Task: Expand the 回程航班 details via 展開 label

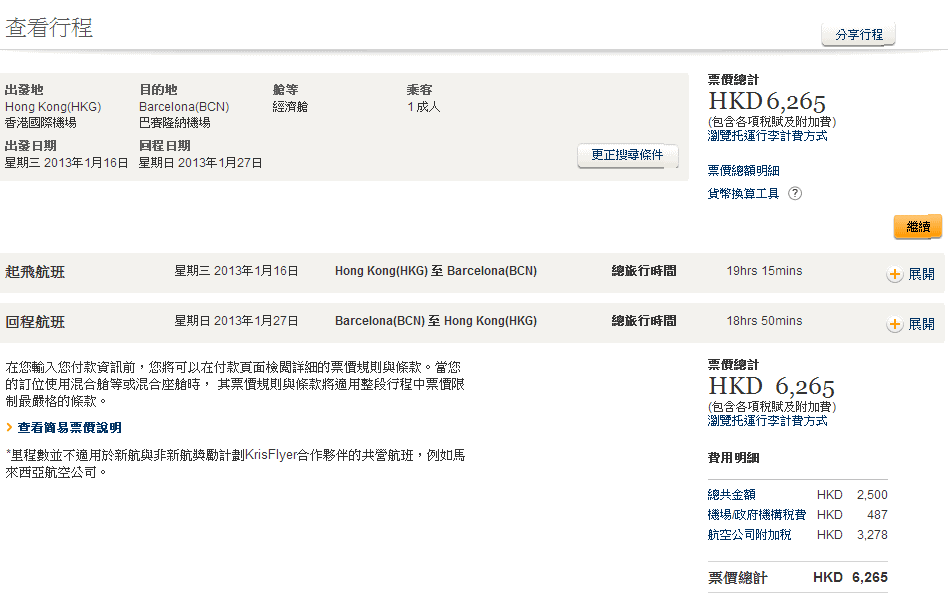Action: (921, 324)
